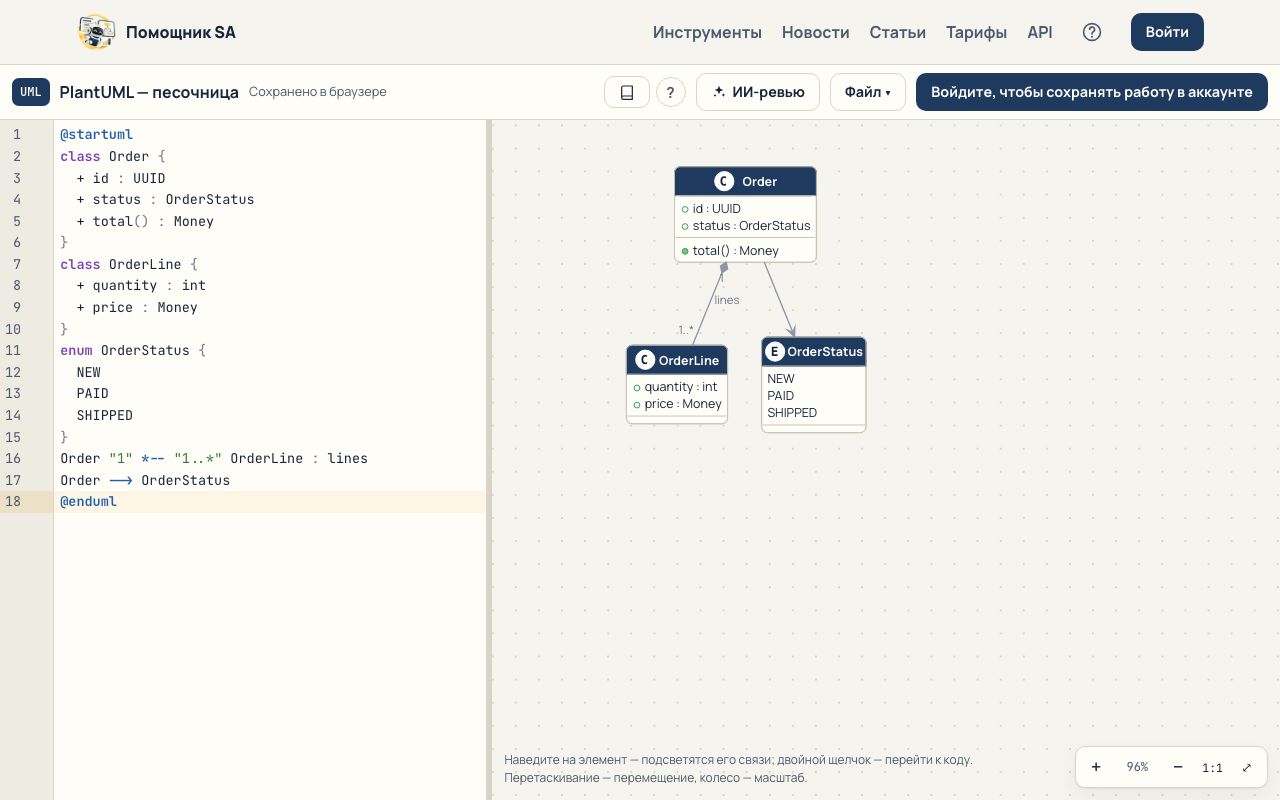Click the Войти login button
1280x800 pixels.
click(1167, 32)
